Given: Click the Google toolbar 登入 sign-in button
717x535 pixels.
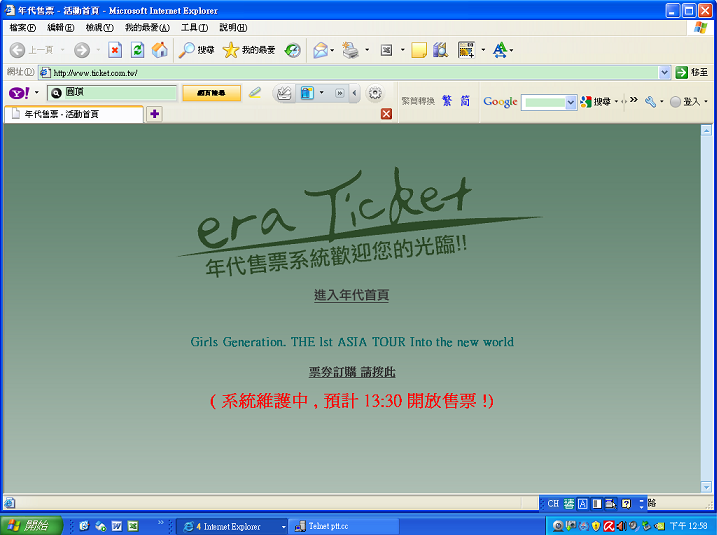Looking at the screenshot, I should click(685, 102).
